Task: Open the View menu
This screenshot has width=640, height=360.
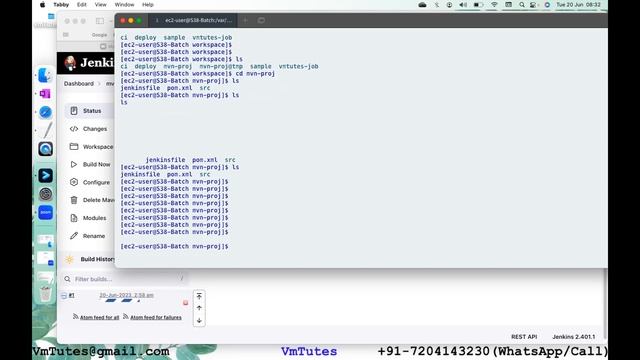Action: [x=100, y=5]
